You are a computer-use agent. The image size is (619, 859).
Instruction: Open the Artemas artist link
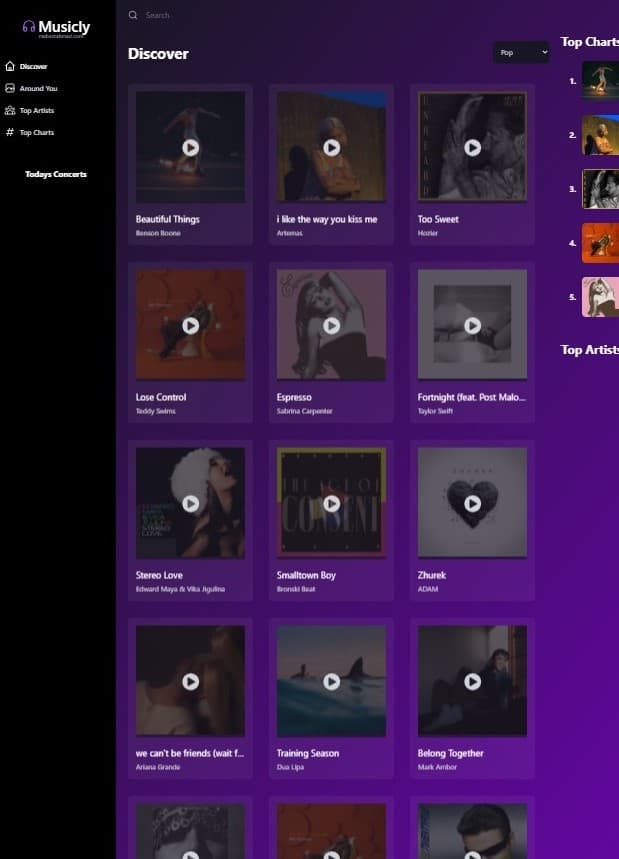tap(289, 233)
